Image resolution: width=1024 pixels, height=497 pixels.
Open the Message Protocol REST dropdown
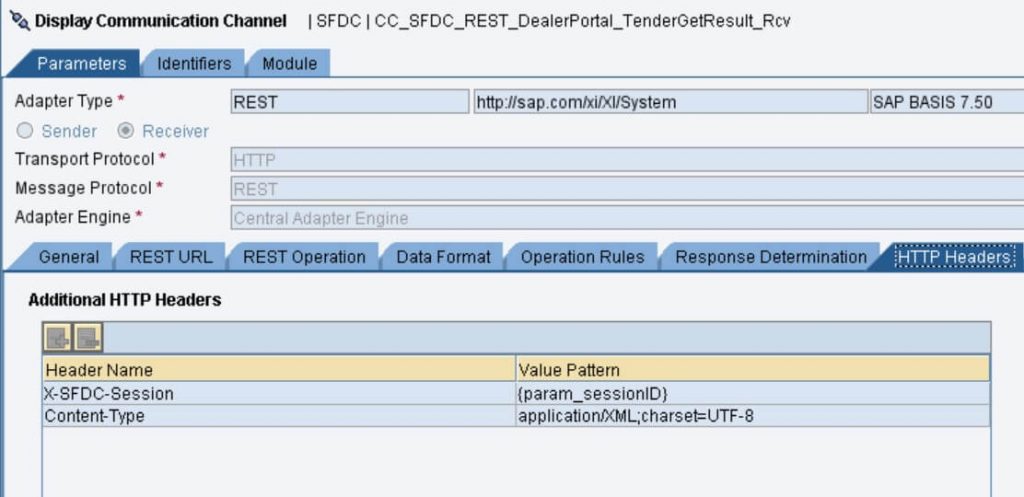[x=627, y=189]
